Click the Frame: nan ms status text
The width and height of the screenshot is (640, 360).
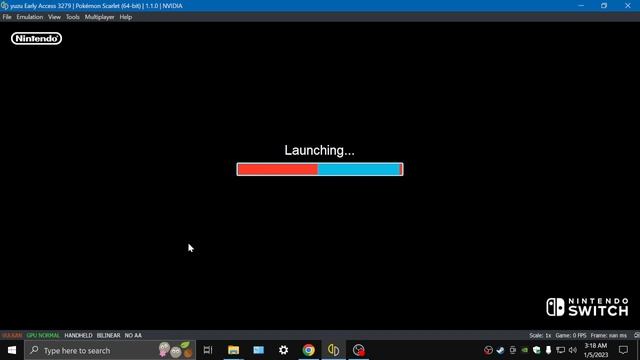click(x=609, y=336)
